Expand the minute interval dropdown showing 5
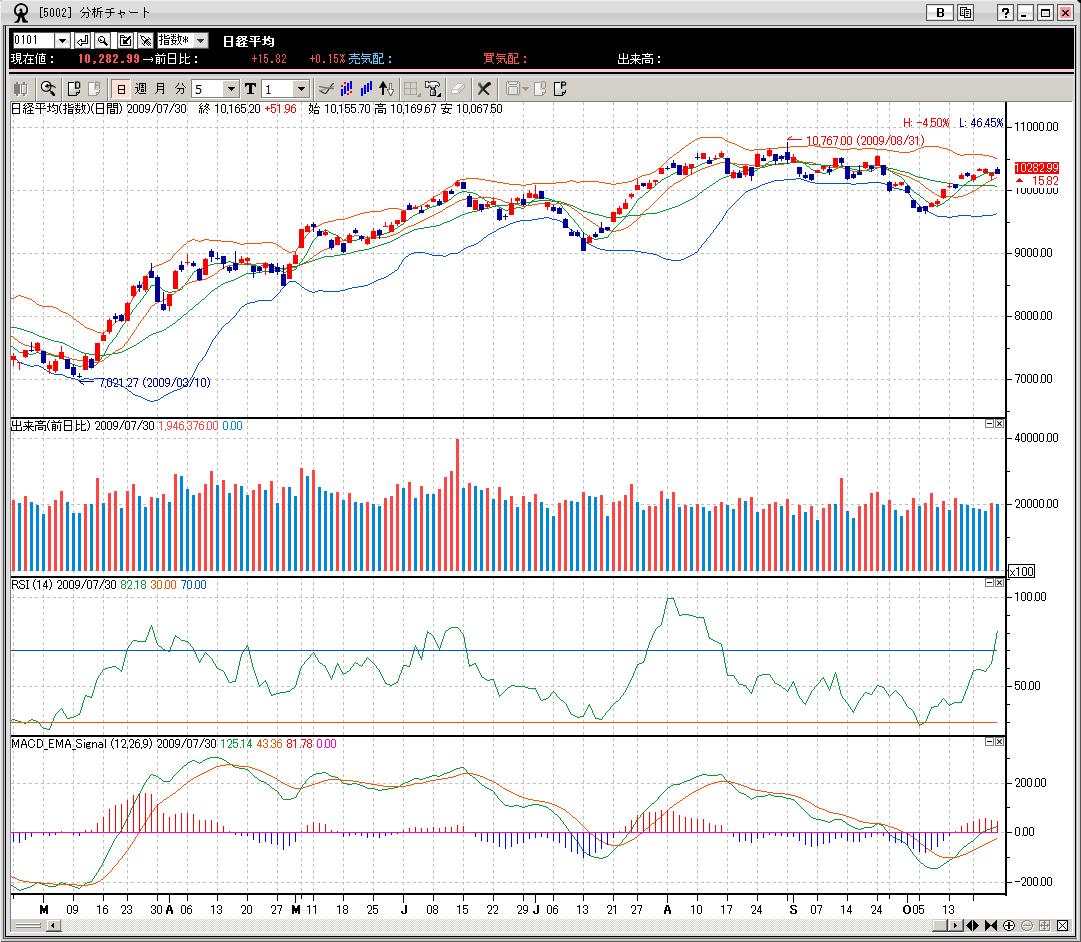Viewport: 1081px width, 942px height. tap(231, 89)
